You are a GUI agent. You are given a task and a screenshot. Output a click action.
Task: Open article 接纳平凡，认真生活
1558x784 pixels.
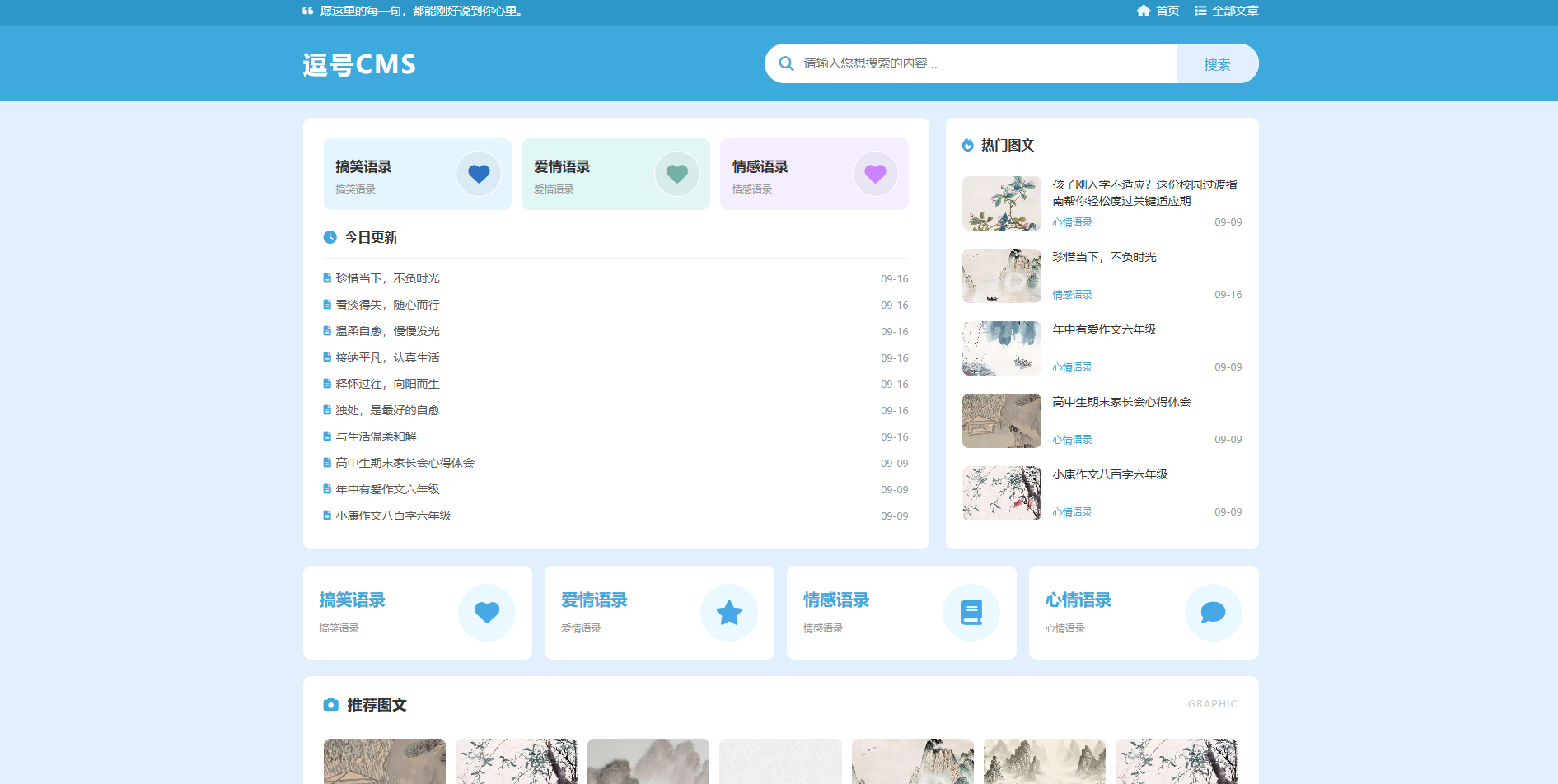(387, 357)
